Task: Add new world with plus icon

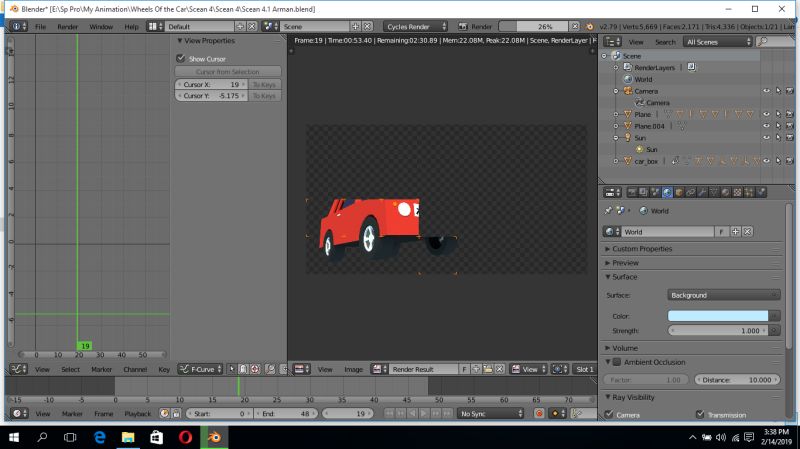Action: [x=735, y=232]
